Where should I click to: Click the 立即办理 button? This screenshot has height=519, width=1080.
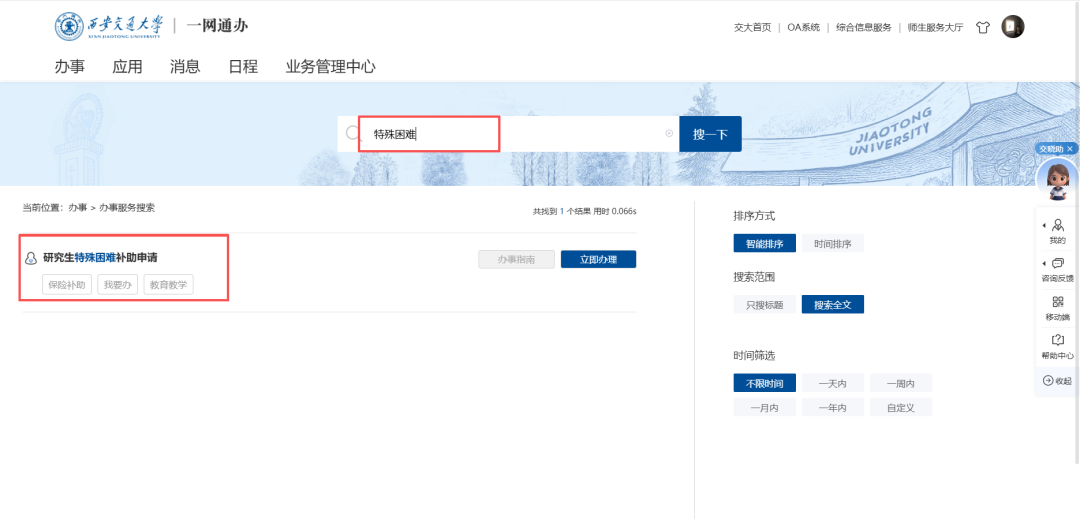[598, 260]
